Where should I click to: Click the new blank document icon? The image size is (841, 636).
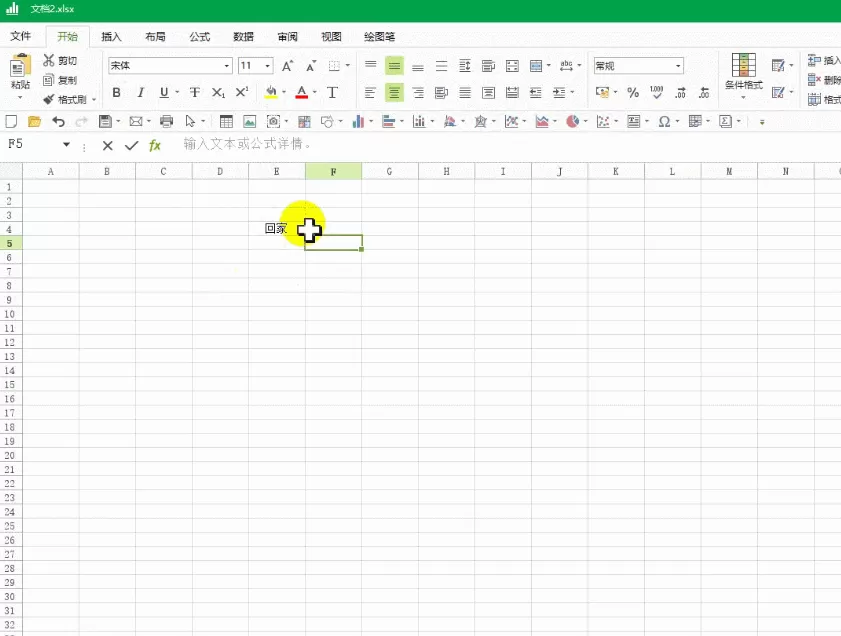click(x=11, y=122)
